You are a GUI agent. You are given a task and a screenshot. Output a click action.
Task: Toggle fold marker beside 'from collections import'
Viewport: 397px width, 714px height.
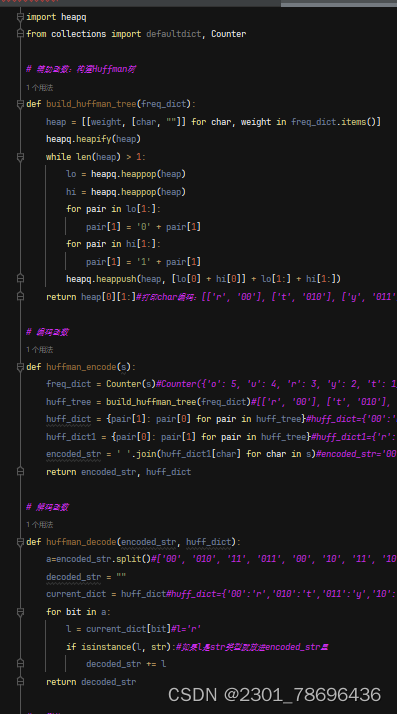coord(20,34)
